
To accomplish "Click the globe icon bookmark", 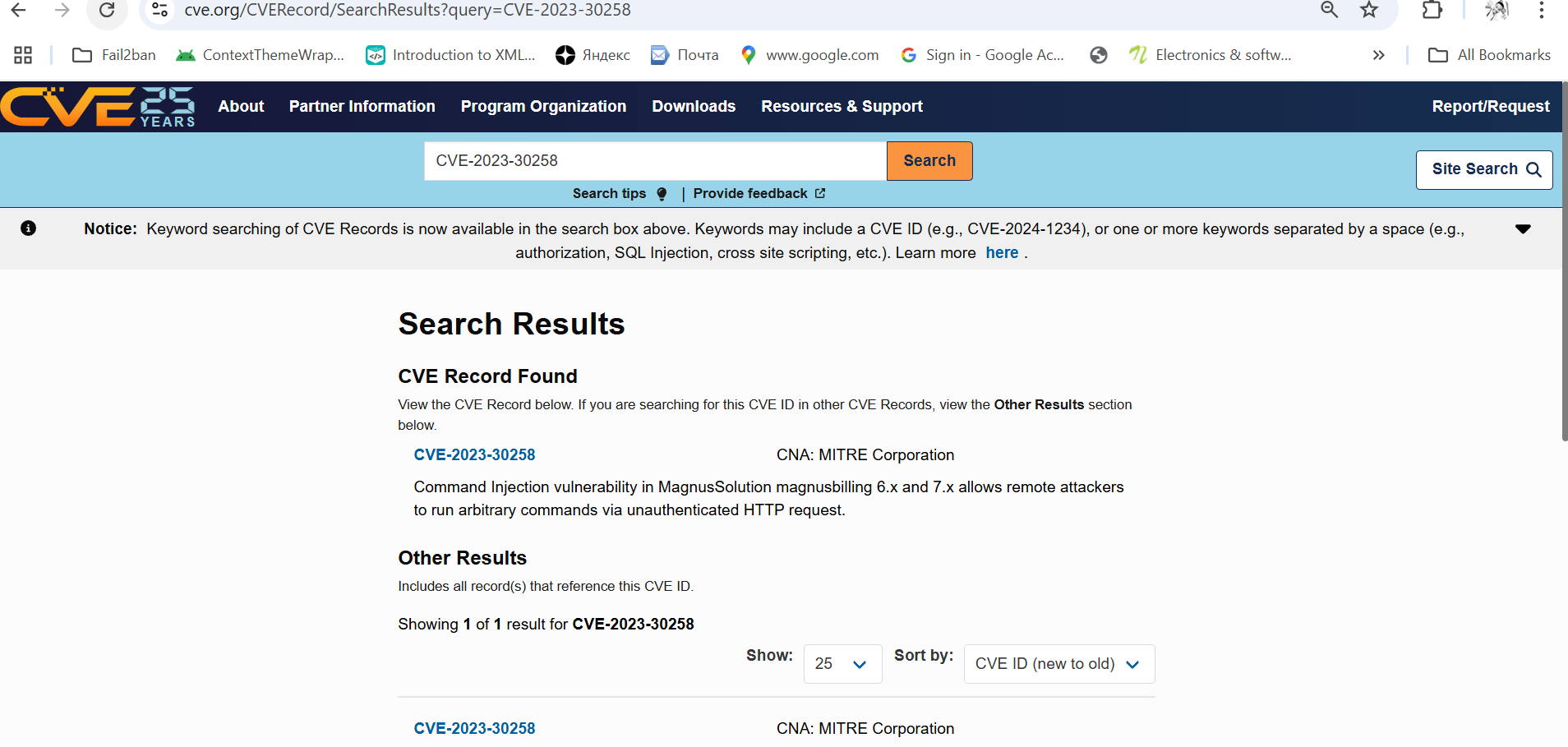I will [x=1099, y=55].
